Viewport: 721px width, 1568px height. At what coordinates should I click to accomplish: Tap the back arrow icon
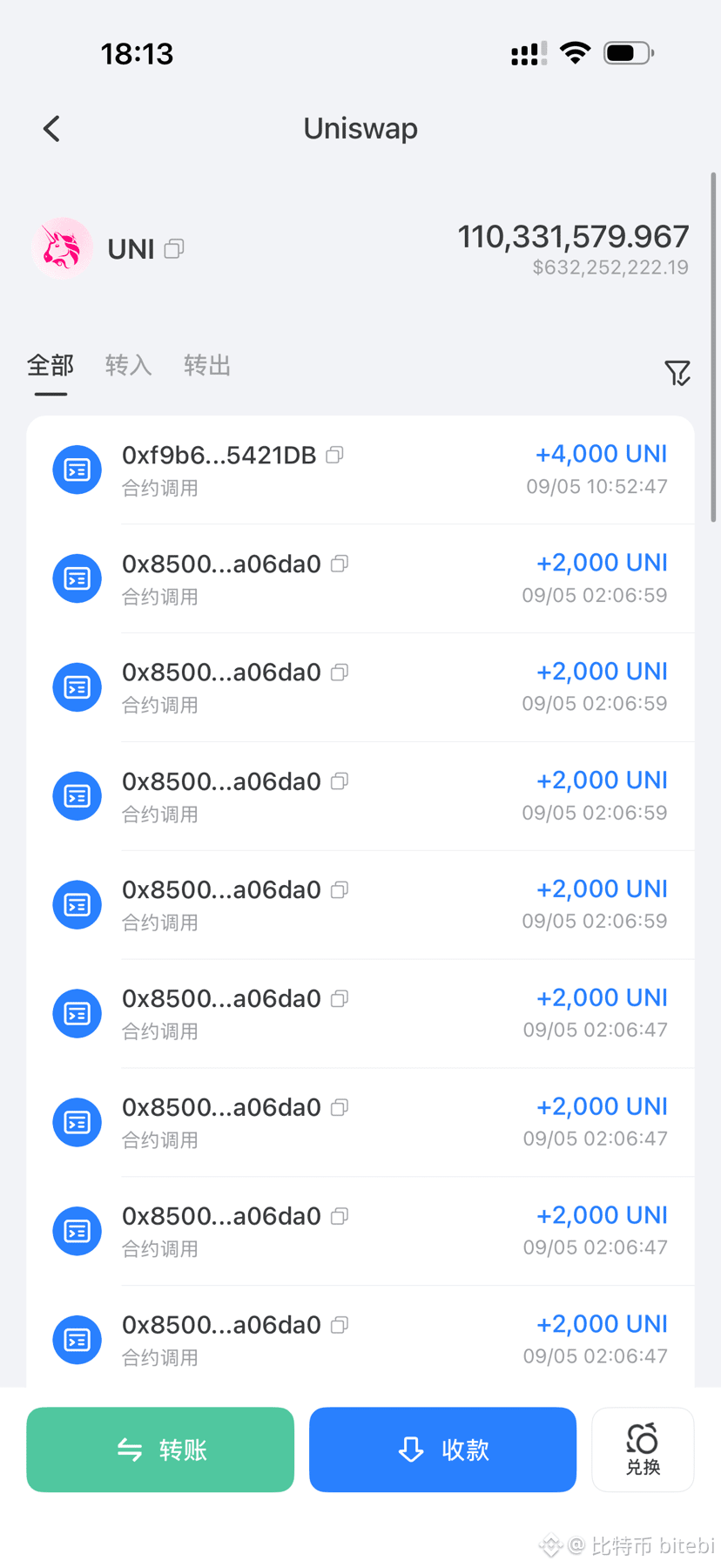pyautogui.click(x=52, y=129)
